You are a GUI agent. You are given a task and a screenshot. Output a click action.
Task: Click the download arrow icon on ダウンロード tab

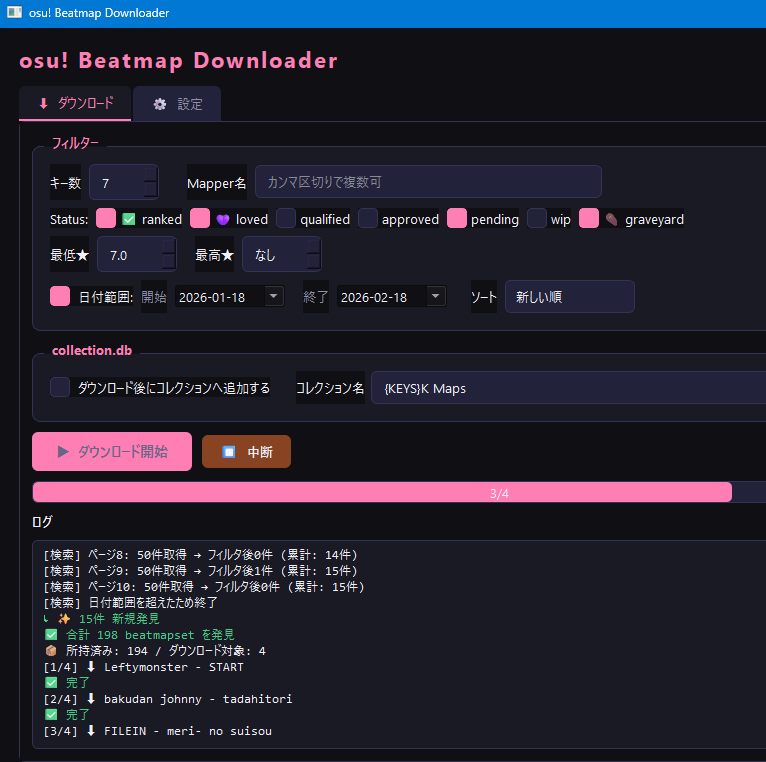click(43, 103)
